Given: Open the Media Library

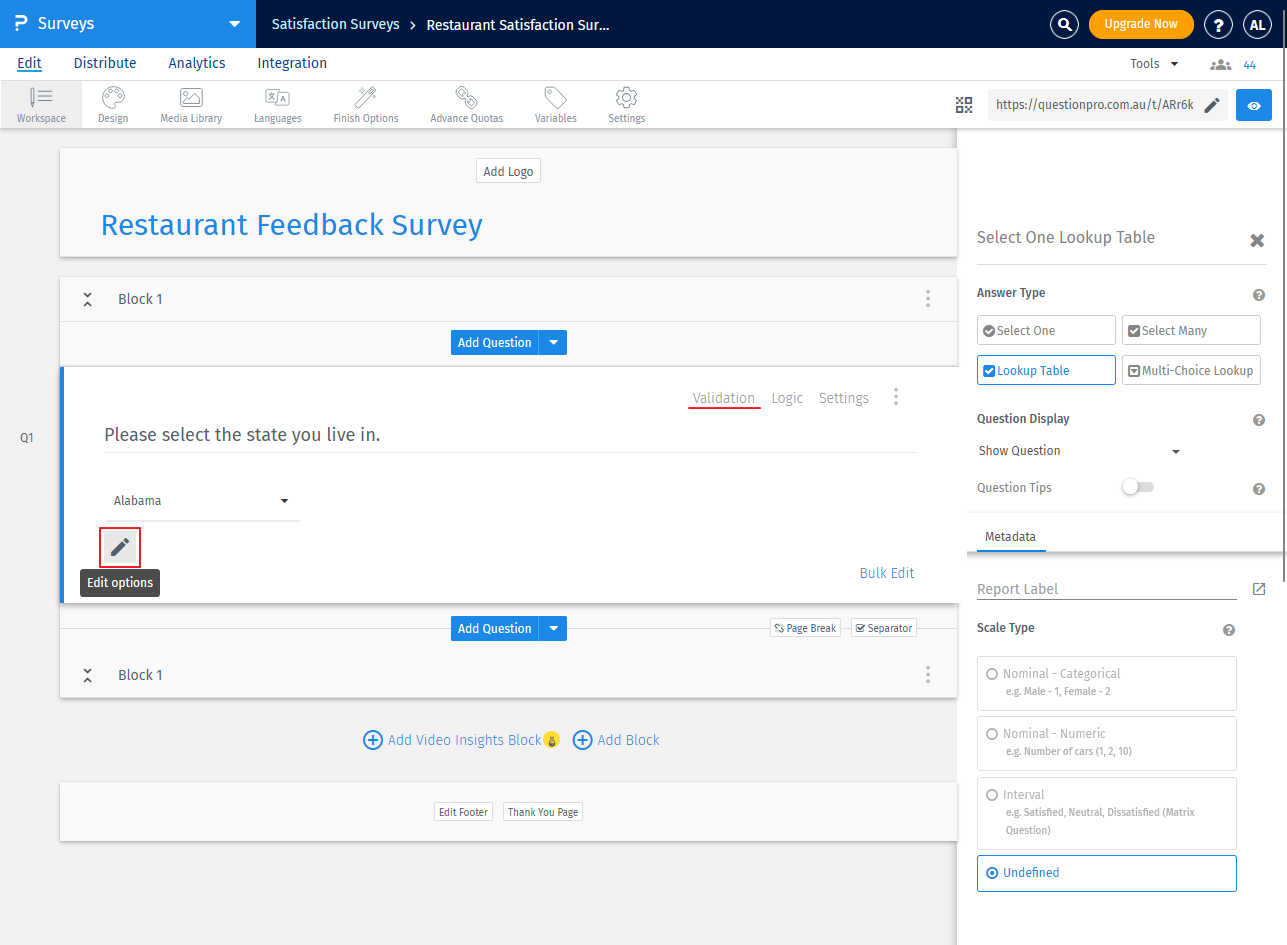Looking at the screenshot, I should coord(191,104).
